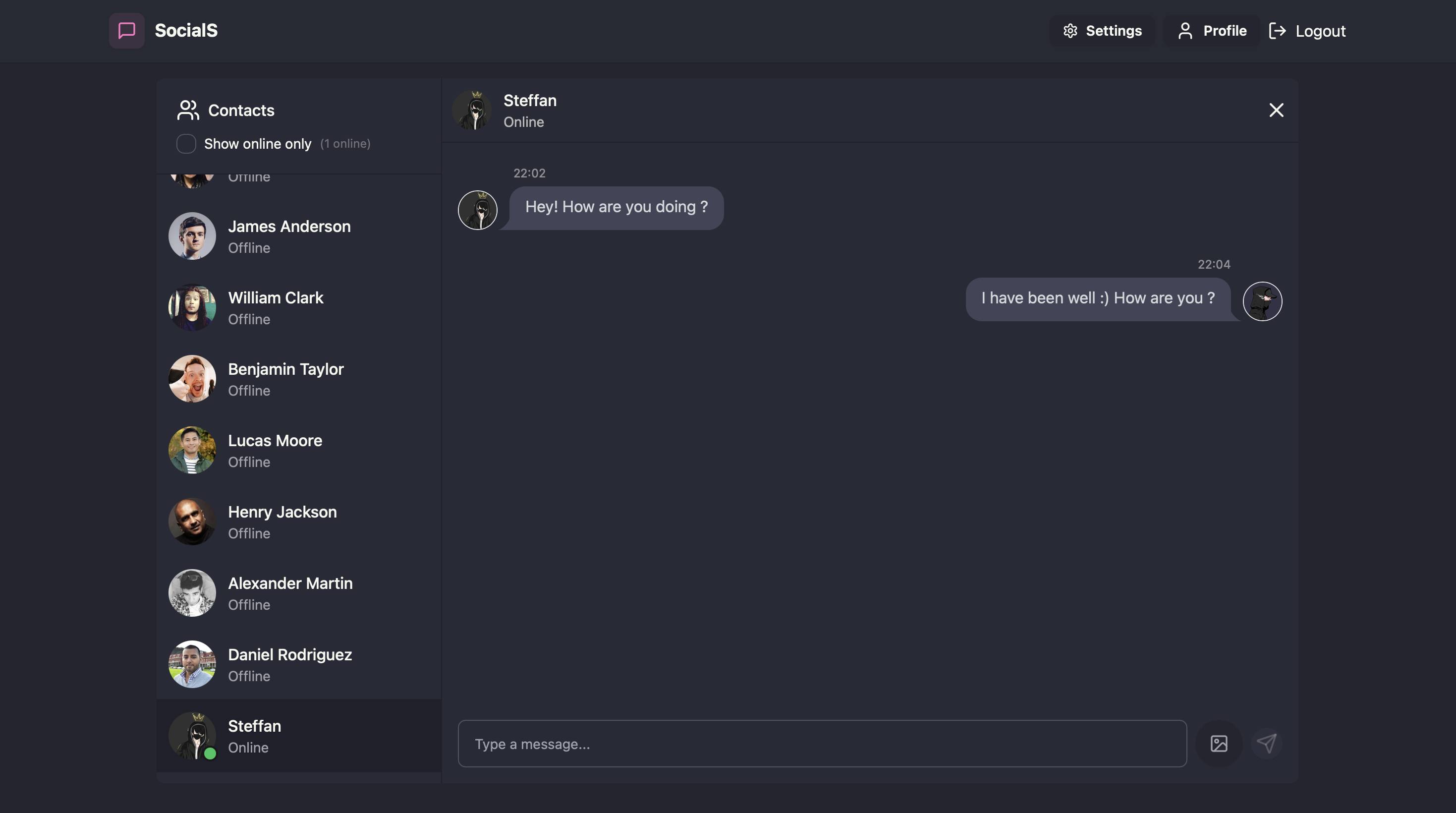Click your avatar beside the 22:04 message
Screen dimensions: 1456x813
click(x=1262, y=301)
